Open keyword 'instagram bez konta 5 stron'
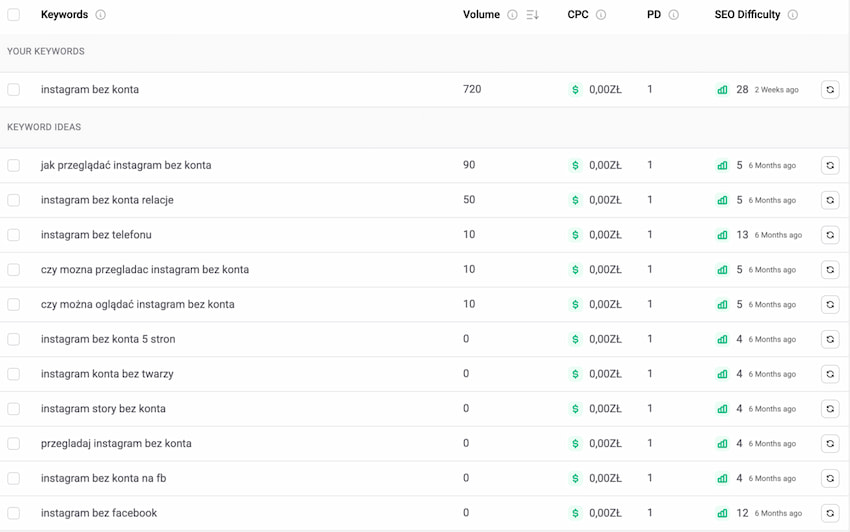Viewport: 850px width, 532px height. 108,339
